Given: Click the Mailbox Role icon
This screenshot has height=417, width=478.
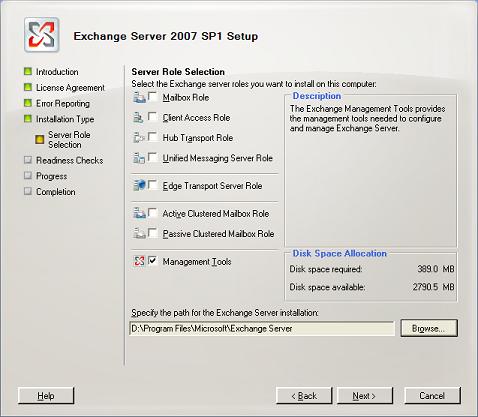Looking at the screenshot, I should point(139,97).
